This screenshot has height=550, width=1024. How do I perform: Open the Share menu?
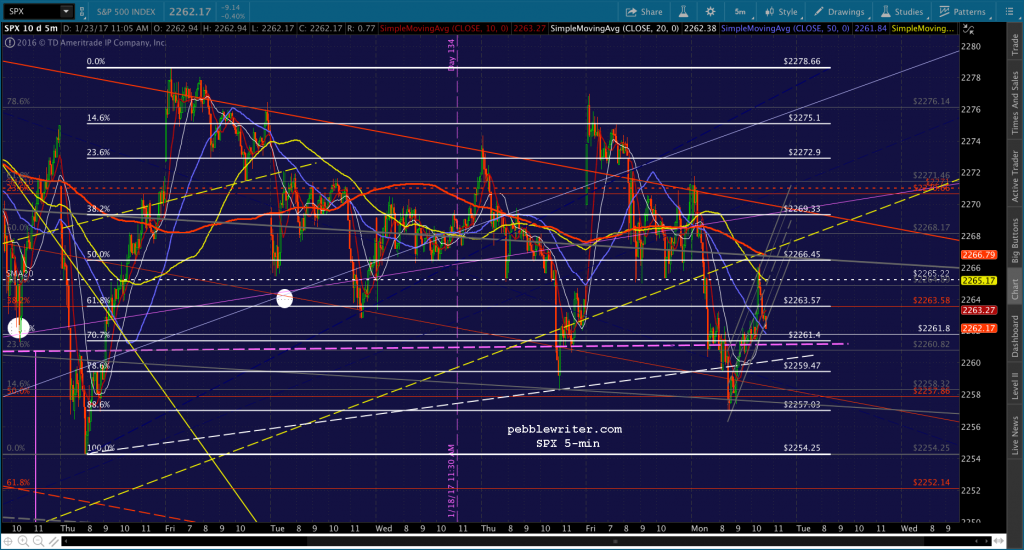[x=644, y=12]
